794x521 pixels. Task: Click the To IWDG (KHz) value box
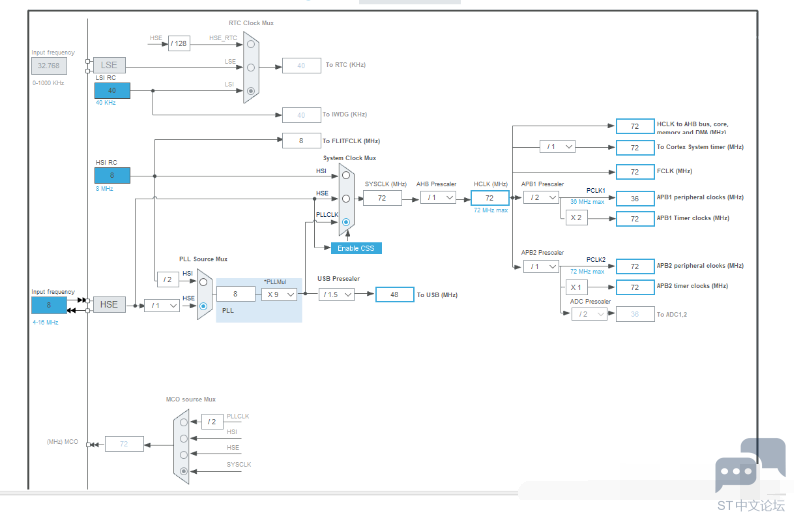(301, 115)
